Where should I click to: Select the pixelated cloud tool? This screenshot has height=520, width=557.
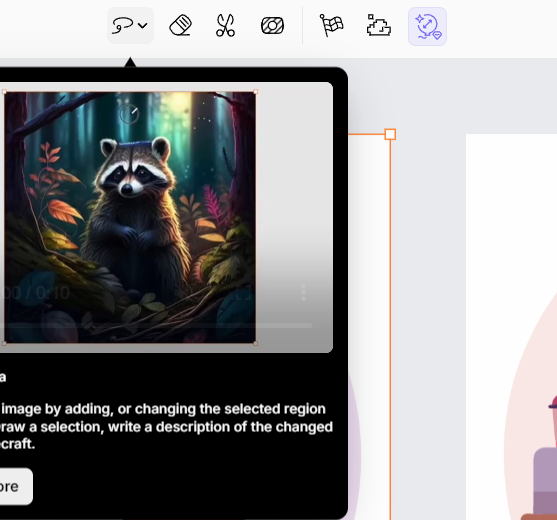click(x=379, y=26)
